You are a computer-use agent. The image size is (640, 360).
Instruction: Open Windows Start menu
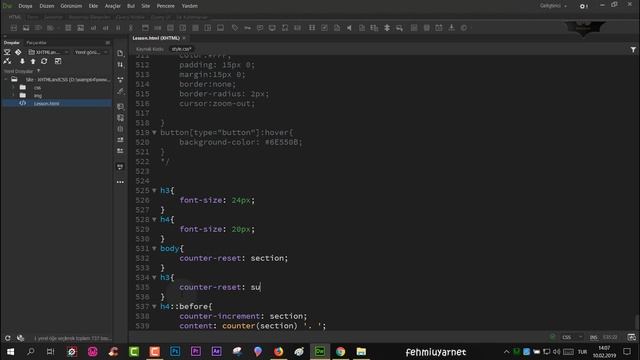click(10, 352)
